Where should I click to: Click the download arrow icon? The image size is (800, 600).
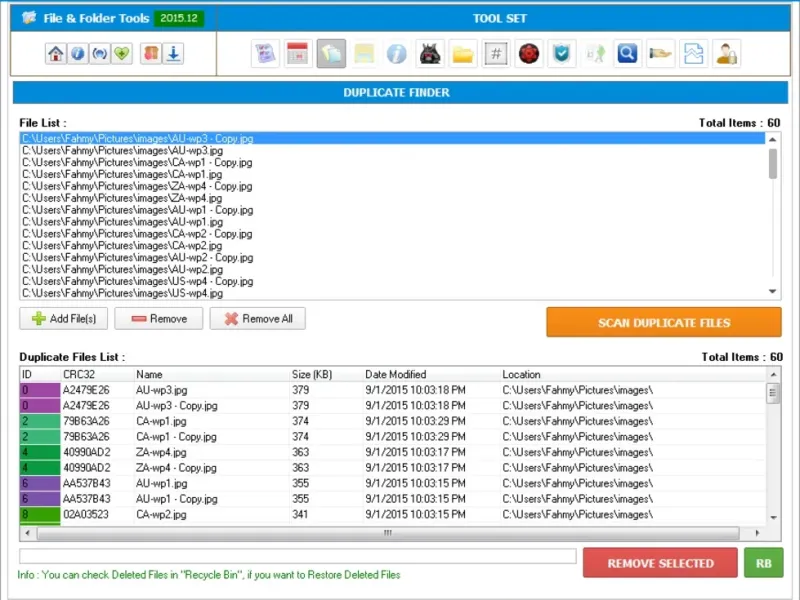tap(173, 54)
